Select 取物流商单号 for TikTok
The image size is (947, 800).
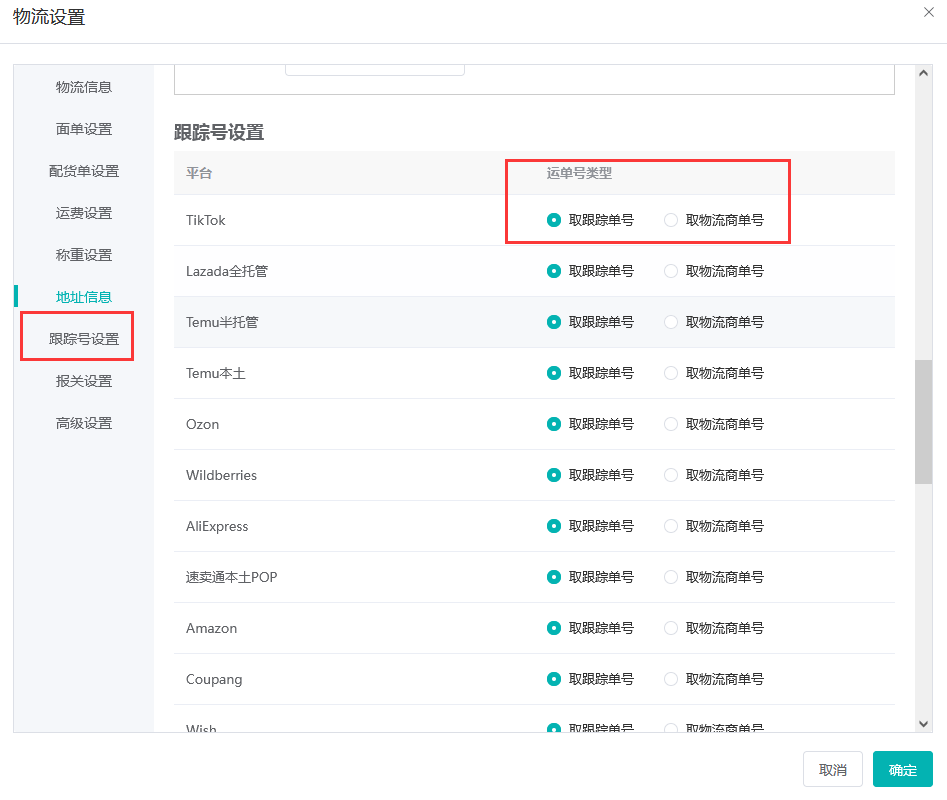point(671,220)
